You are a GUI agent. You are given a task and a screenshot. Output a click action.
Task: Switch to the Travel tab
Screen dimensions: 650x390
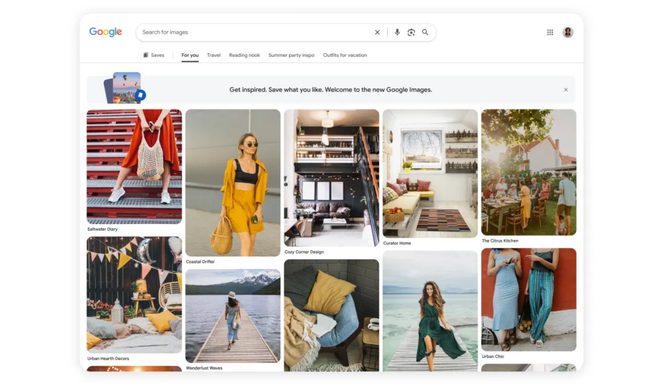click(214, 55)
